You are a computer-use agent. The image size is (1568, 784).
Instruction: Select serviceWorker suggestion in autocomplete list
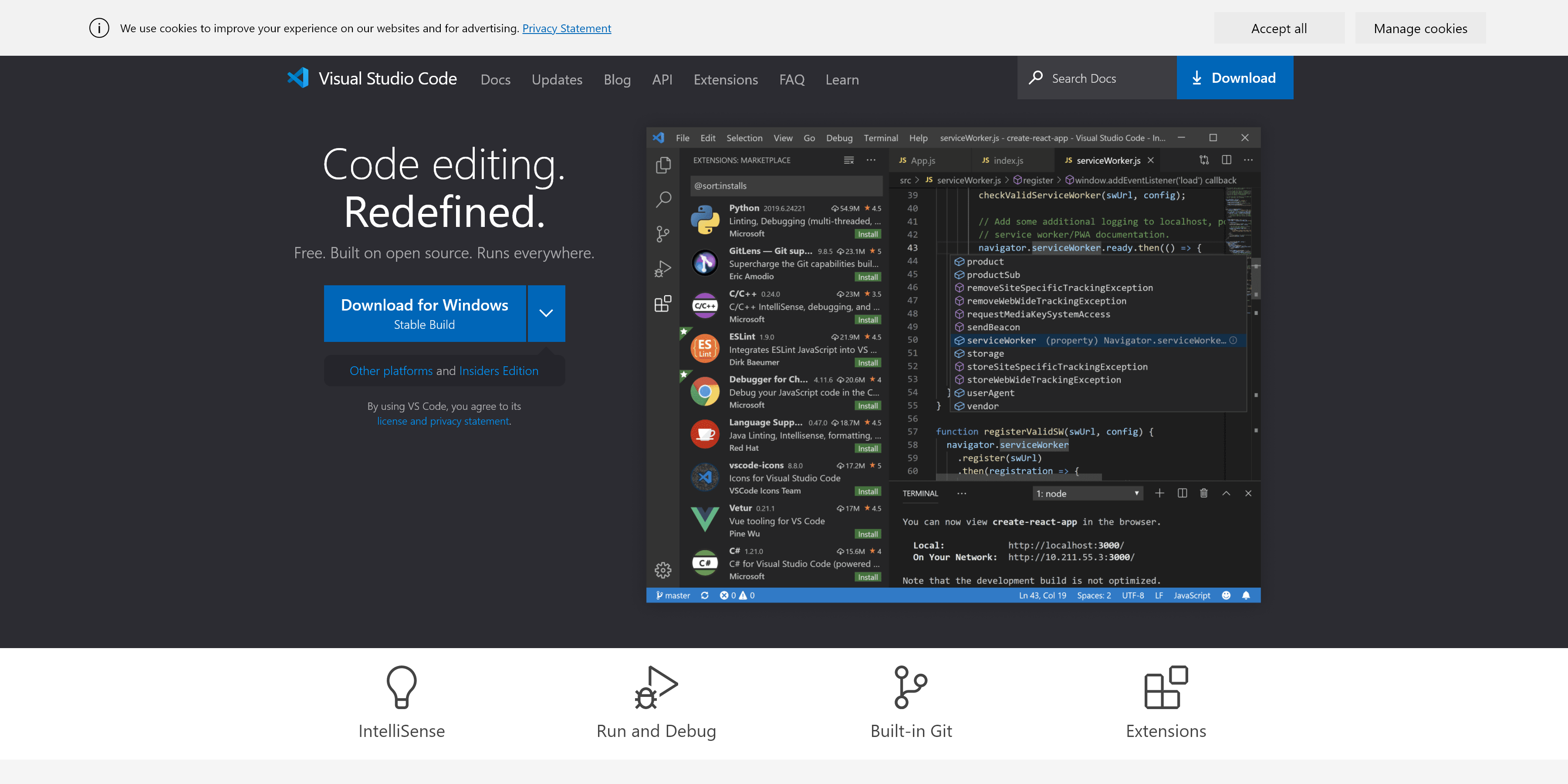[1099, 340]
